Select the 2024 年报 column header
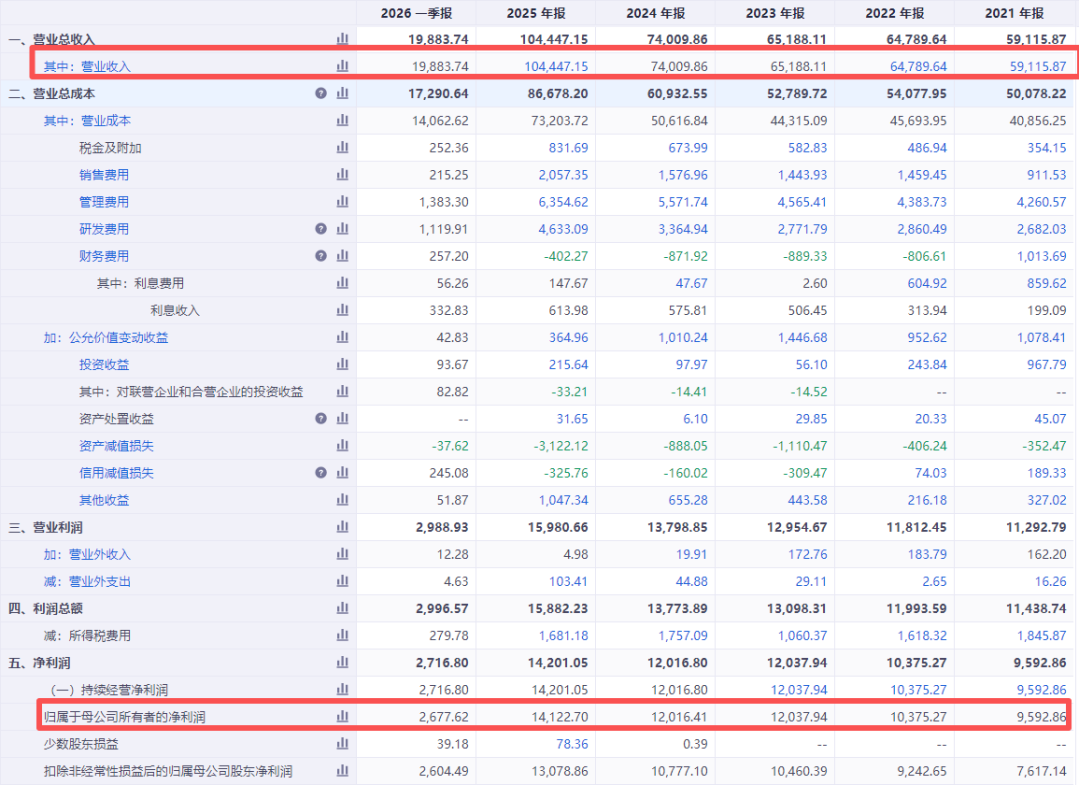The width and height of the screenshot is (1079, 785). click(x=656, y=13)
